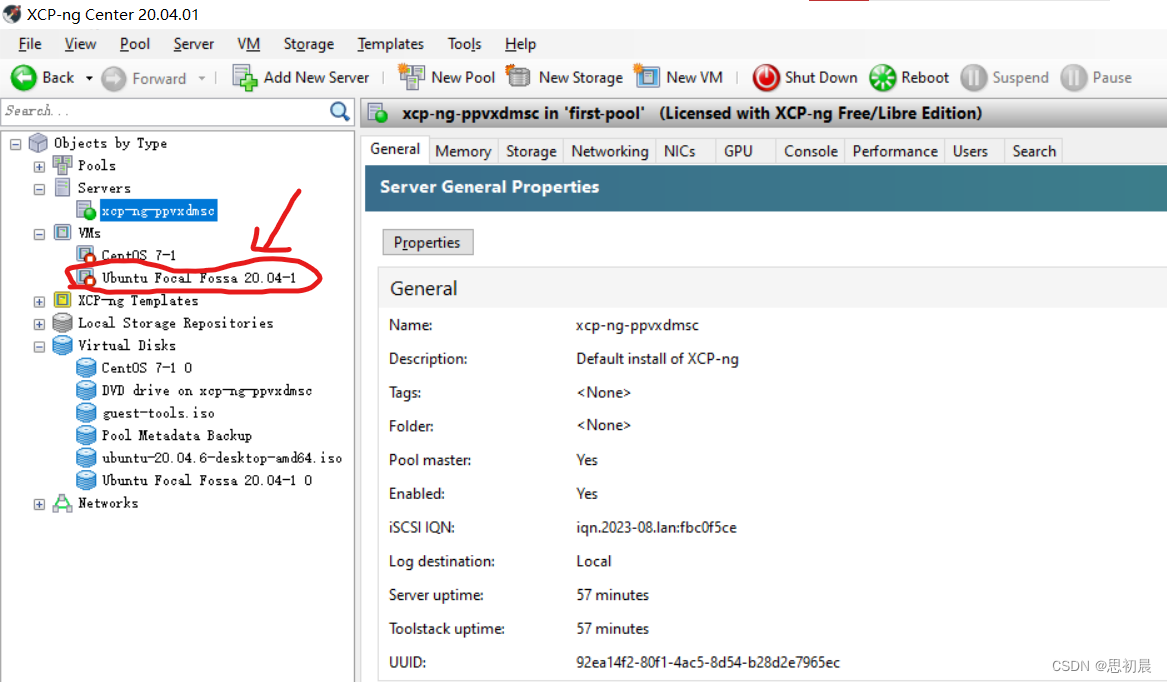Open the Back history dropdown arrow
Viewport: 1167px width, 682px height.
click(89, 78)
